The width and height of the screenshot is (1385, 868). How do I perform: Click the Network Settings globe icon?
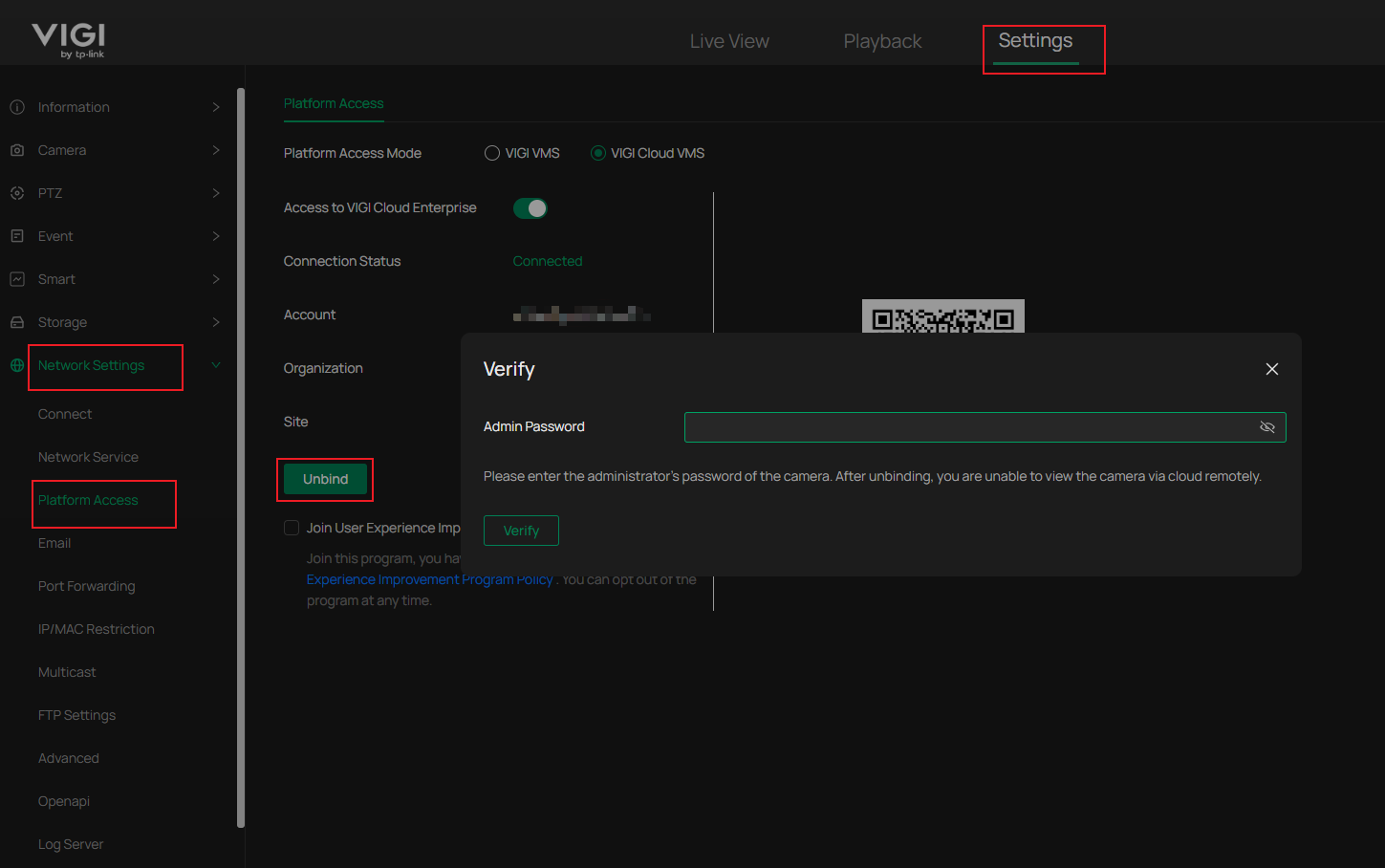[x=17, y=365]
